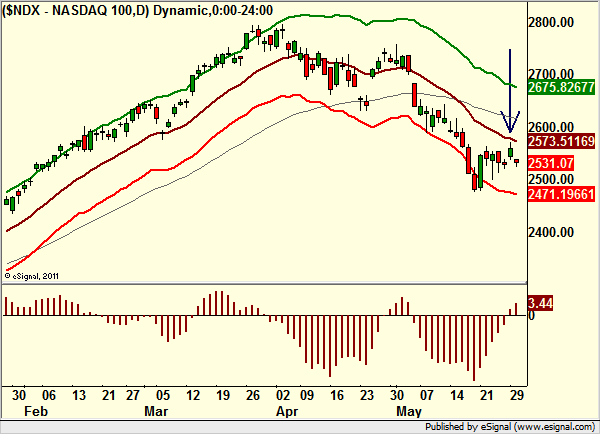Viewport: 600px width, 434px height.
Task: Click the Apr month label on time axis
Action: (x=287, y=411)
